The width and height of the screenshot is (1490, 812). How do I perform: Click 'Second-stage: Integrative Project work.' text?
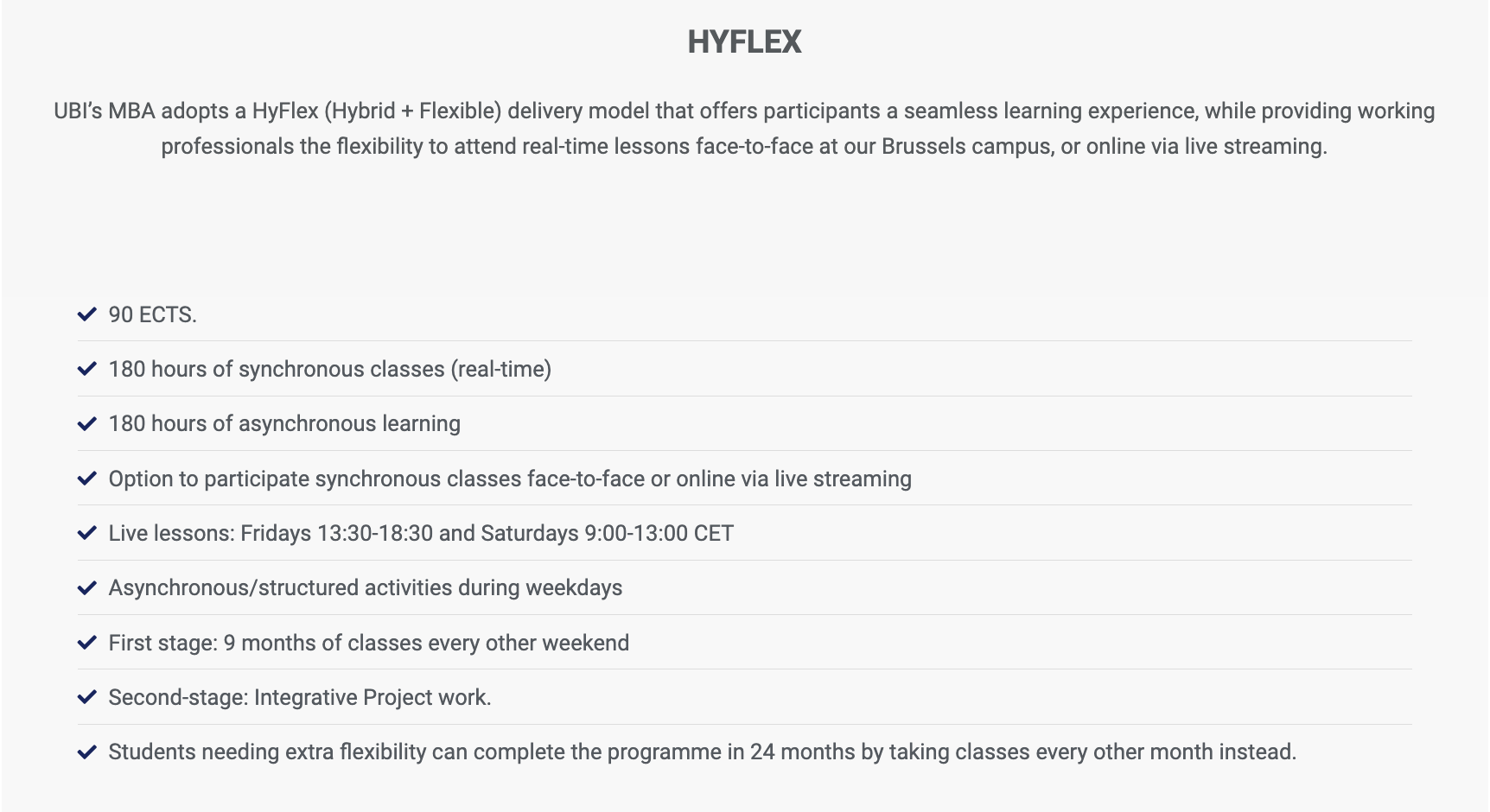coord(300,697)
